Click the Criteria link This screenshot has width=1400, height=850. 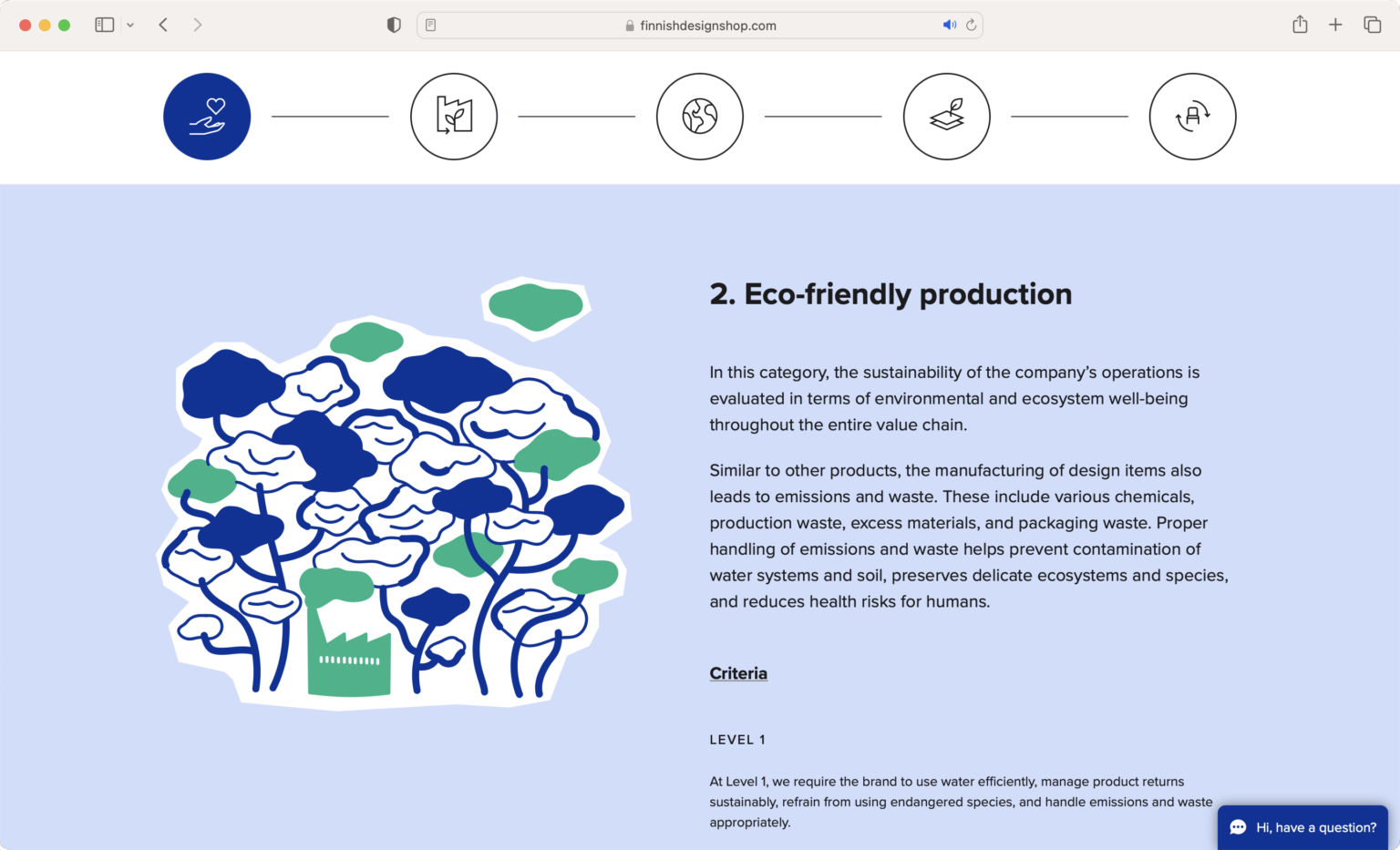coord(738,673)
